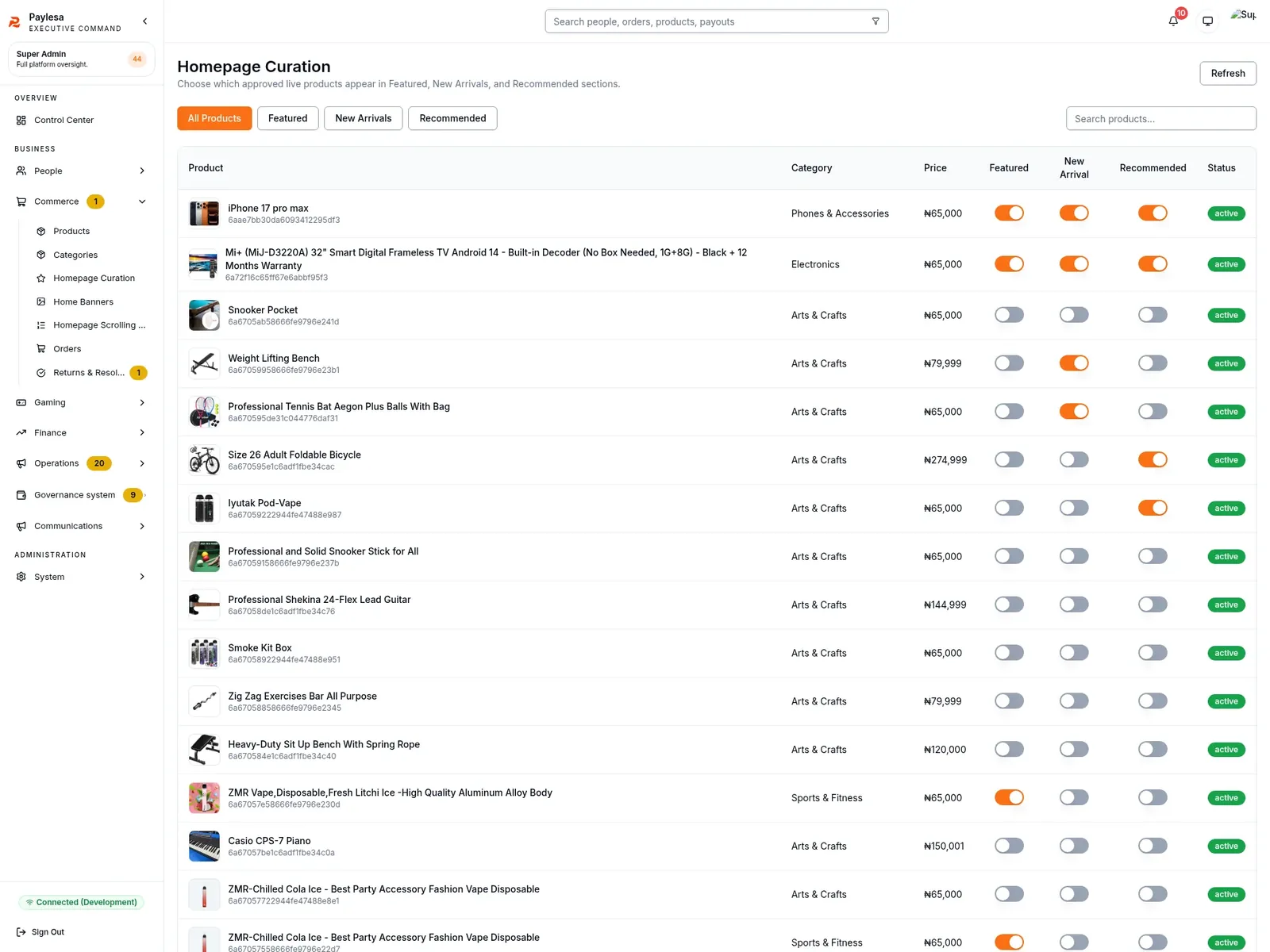
Task: Click the Paylesa logo icon
Action: pos(14,22)
